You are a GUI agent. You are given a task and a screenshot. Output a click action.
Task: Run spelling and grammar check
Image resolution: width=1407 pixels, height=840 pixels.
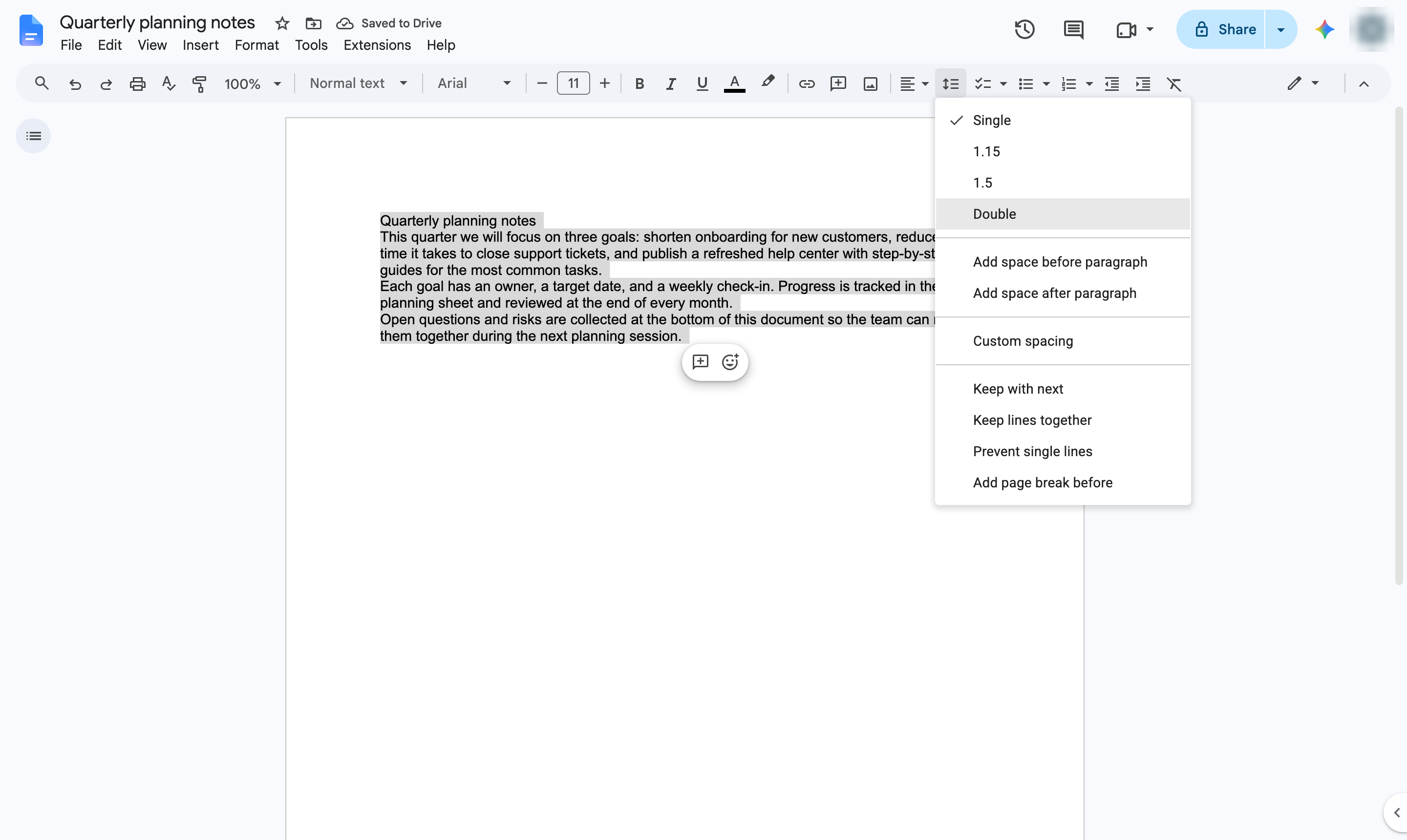coord(169,84)
